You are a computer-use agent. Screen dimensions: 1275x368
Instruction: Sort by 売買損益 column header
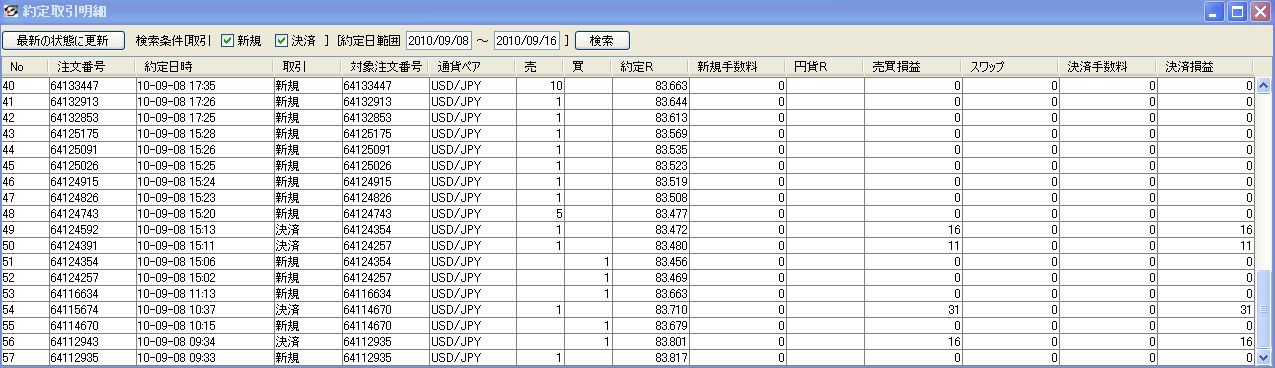tap(913, 67)
